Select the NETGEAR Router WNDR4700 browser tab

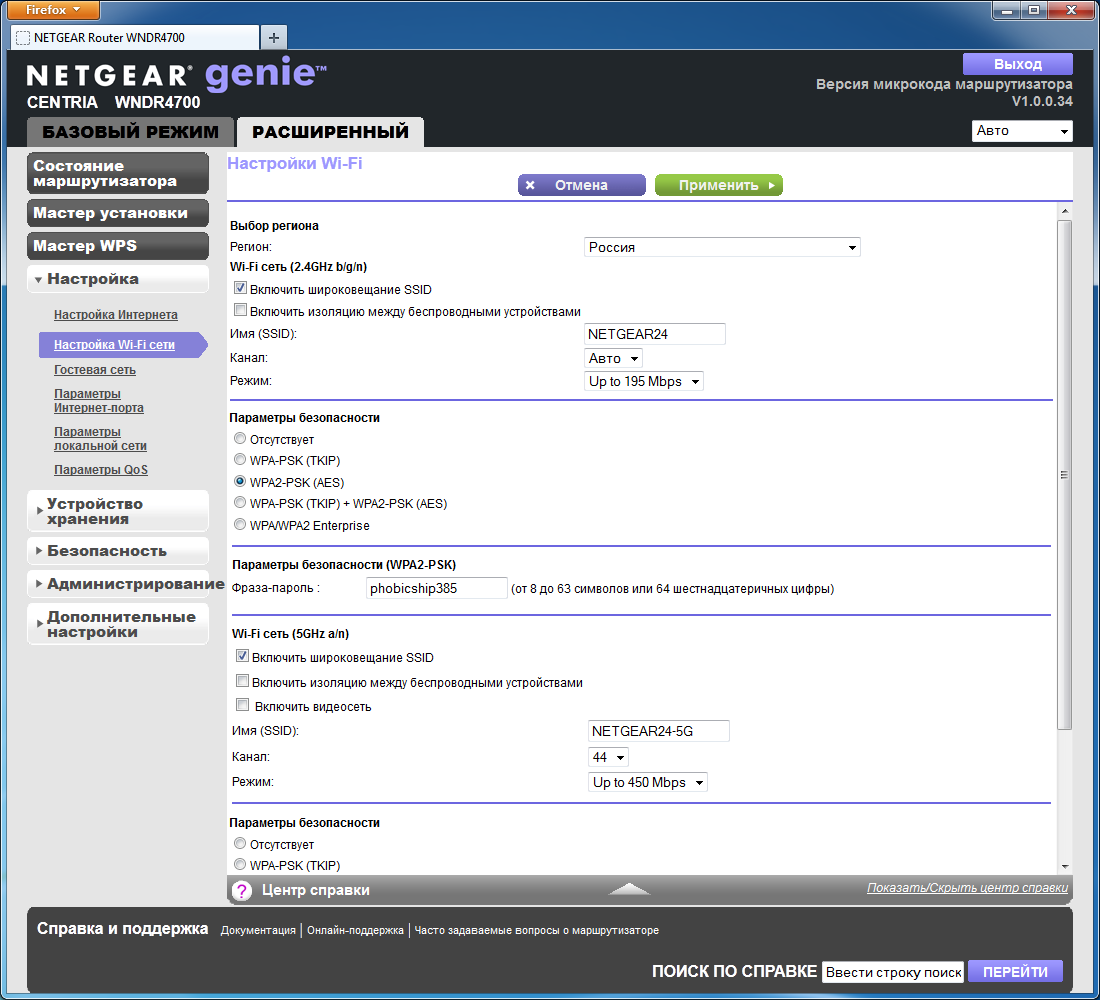point(135,38)
